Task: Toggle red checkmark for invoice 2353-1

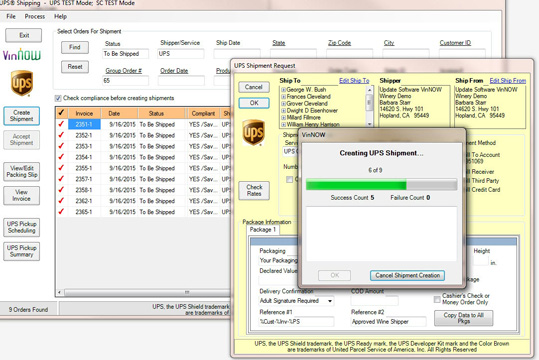Action: 61,146
